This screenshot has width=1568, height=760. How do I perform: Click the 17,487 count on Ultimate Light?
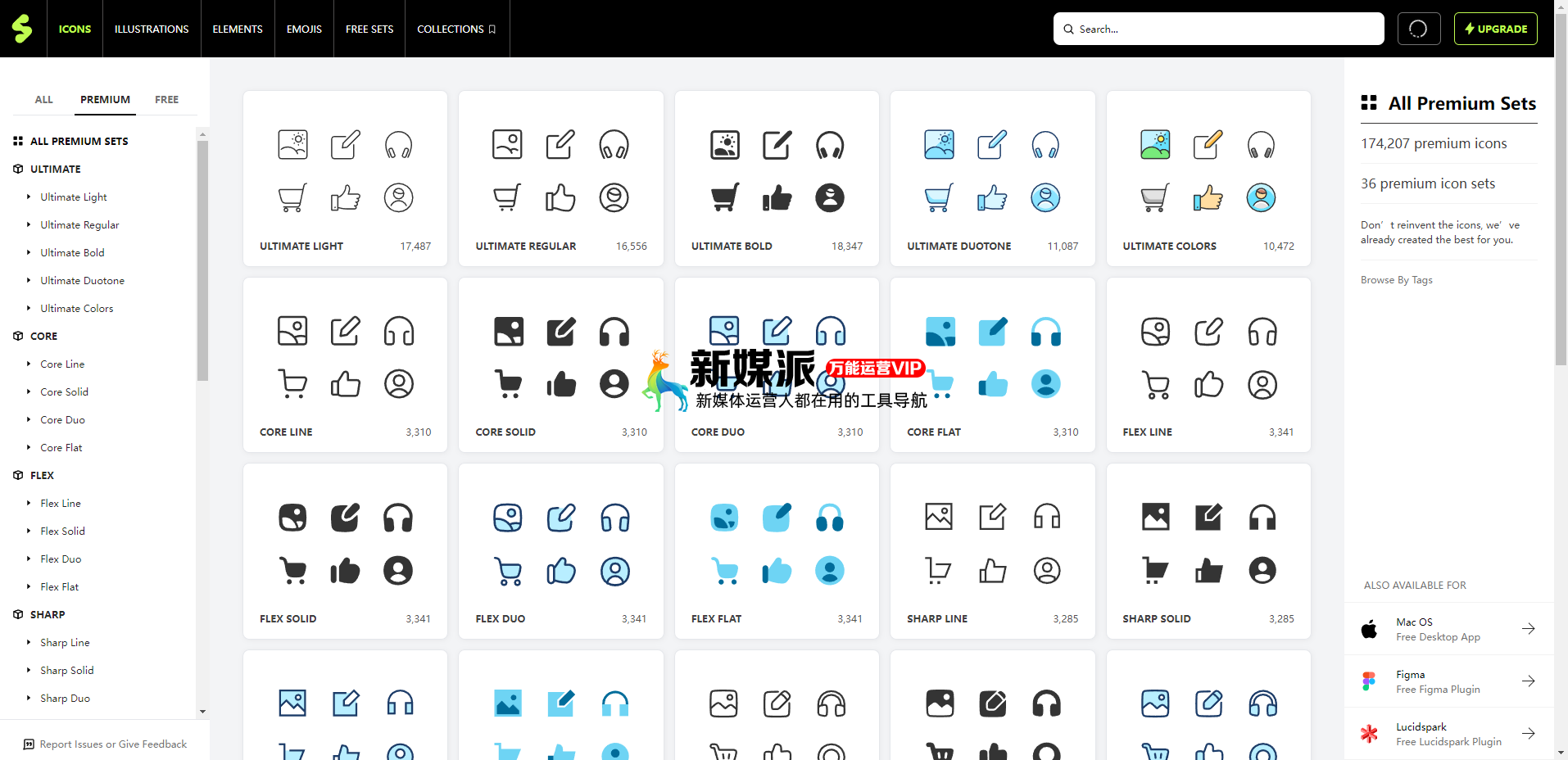point(415,246)
